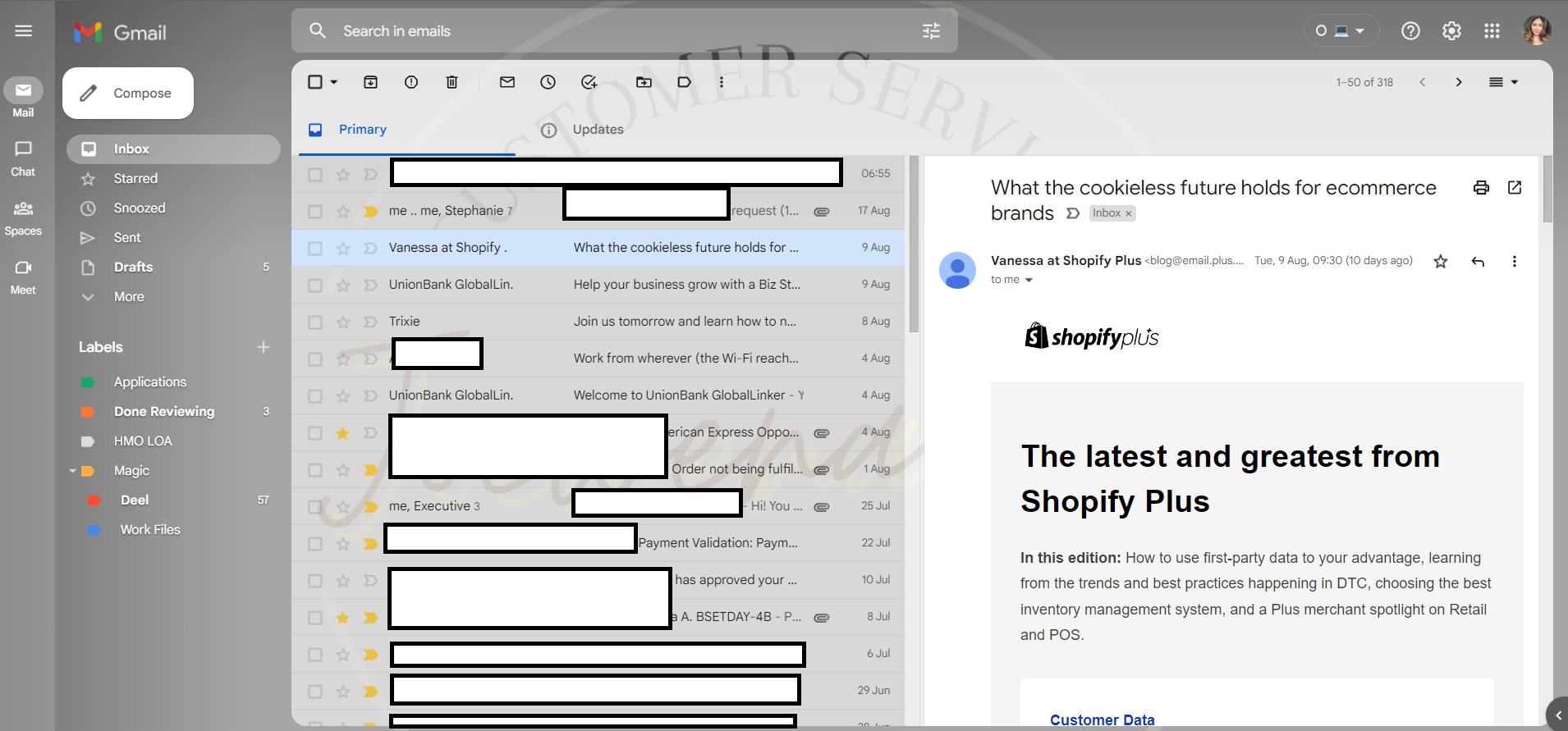Open the Drafts folder
The width and height of the screenshot is (1568, 731).
pos(173,267)
